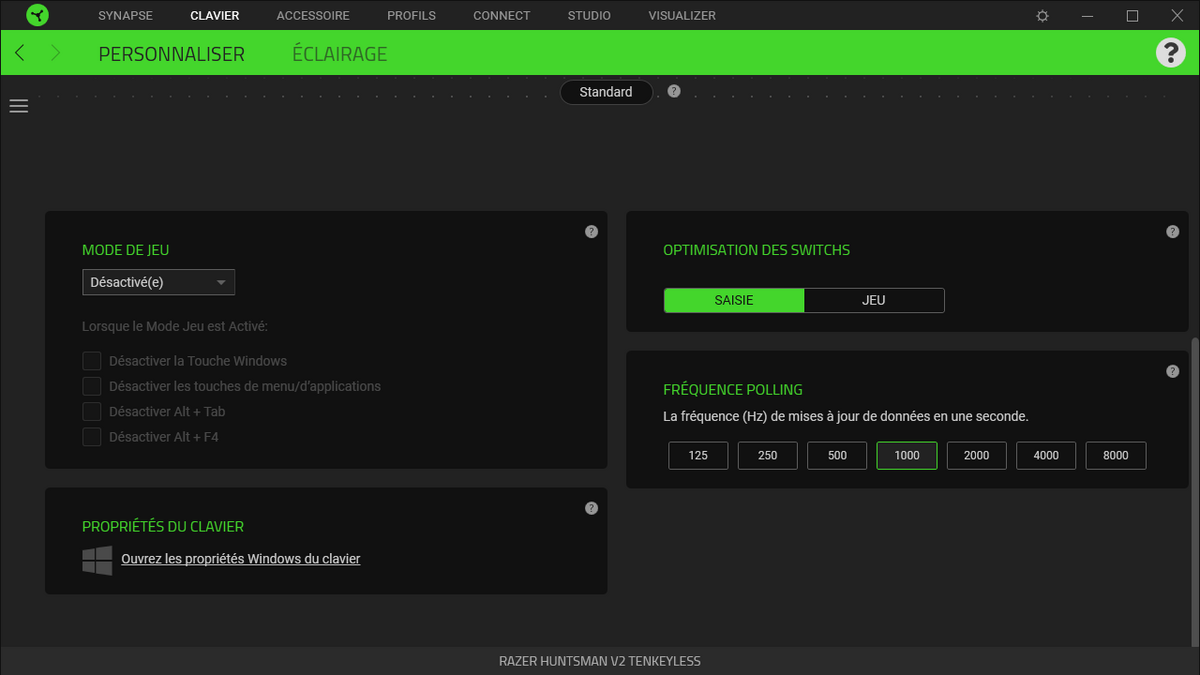Open the SYNAPSE tab
This screenshot has height=675, width=1200.
(x=127, y=16)
